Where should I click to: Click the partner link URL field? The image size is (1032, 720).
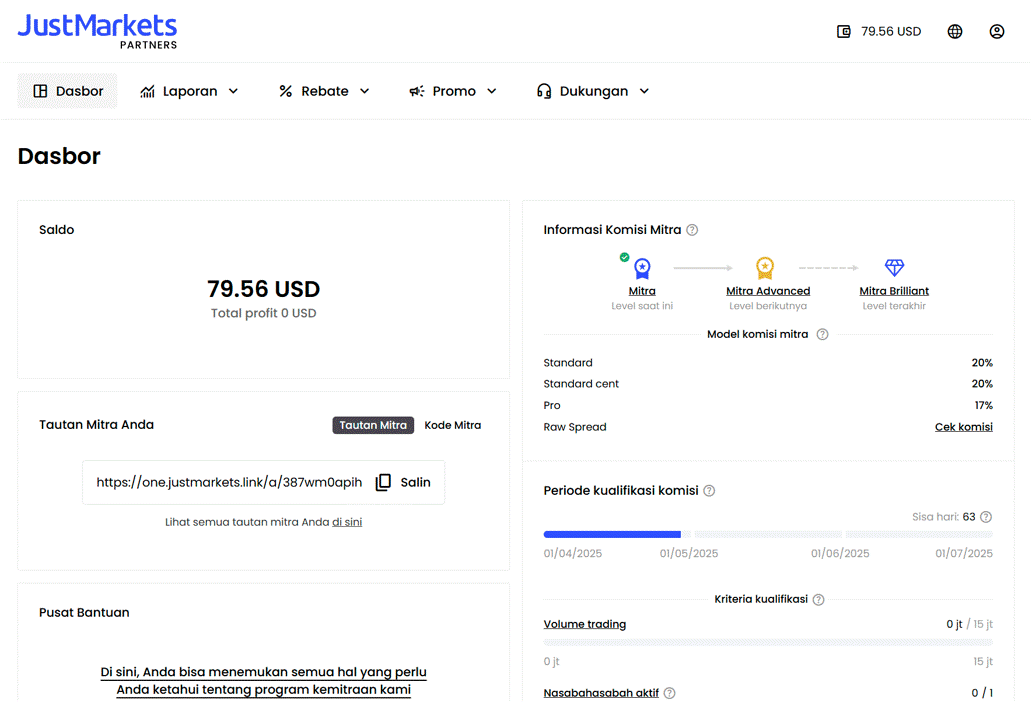[263, 482]
